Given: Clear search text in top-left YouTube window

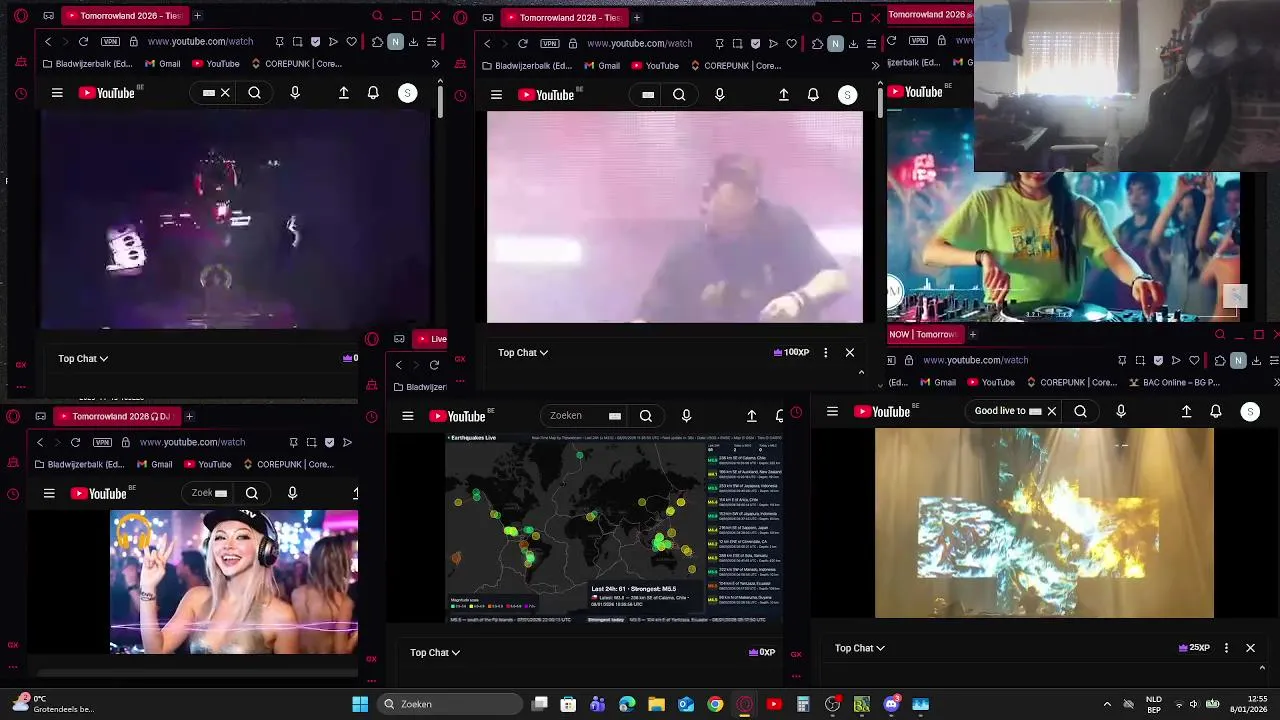Looking at the screenshot, I should (x=225, y=93).
